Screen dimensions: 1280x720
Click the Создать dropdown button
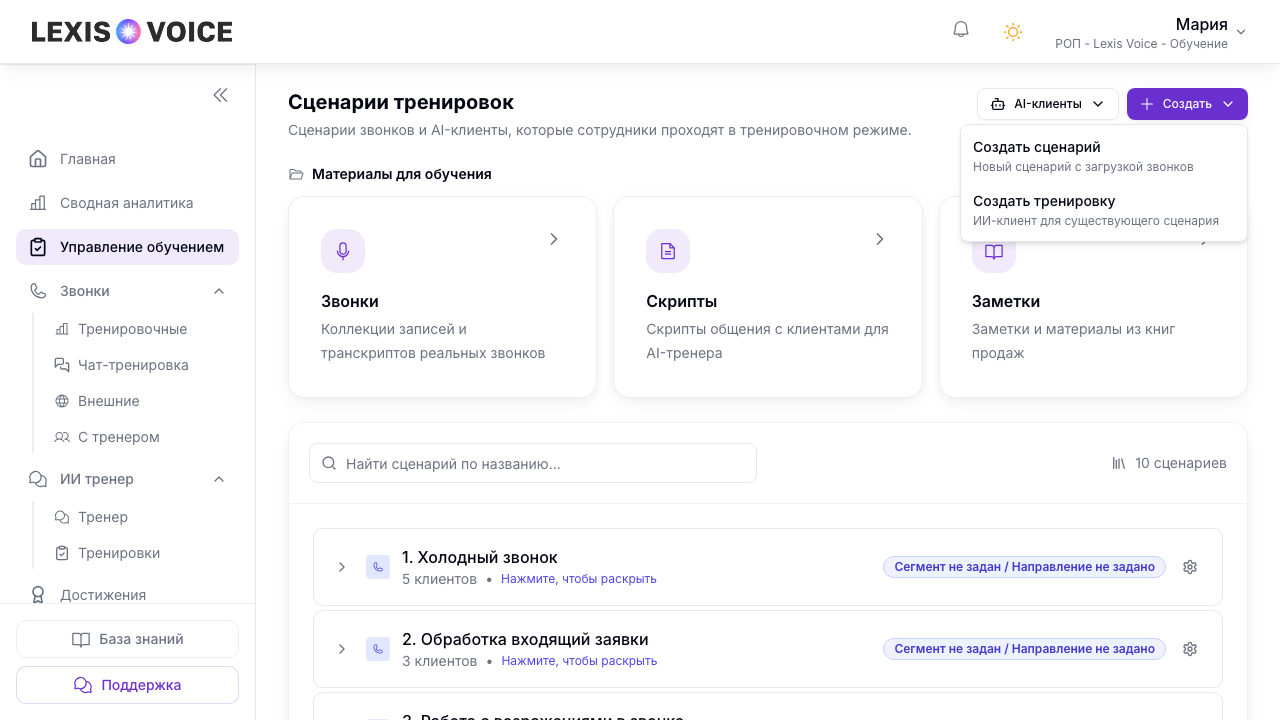click(1187, 104)
